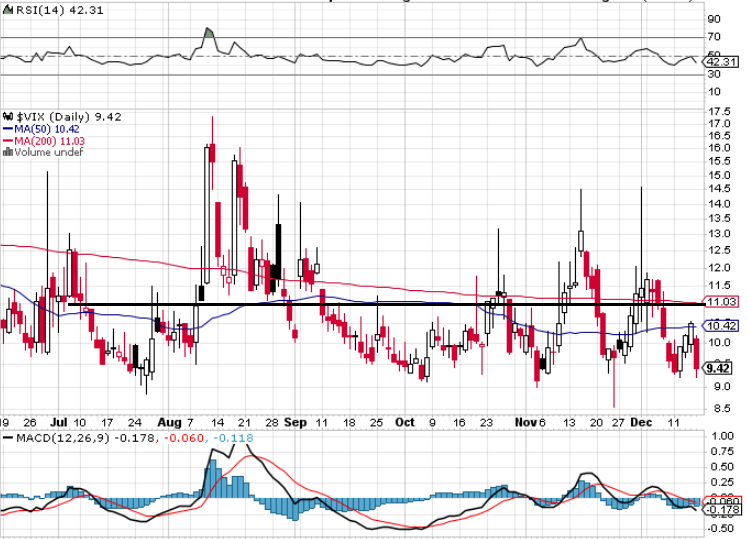Click the MACD line icon in bottom panel

click(x=5, y=436)
